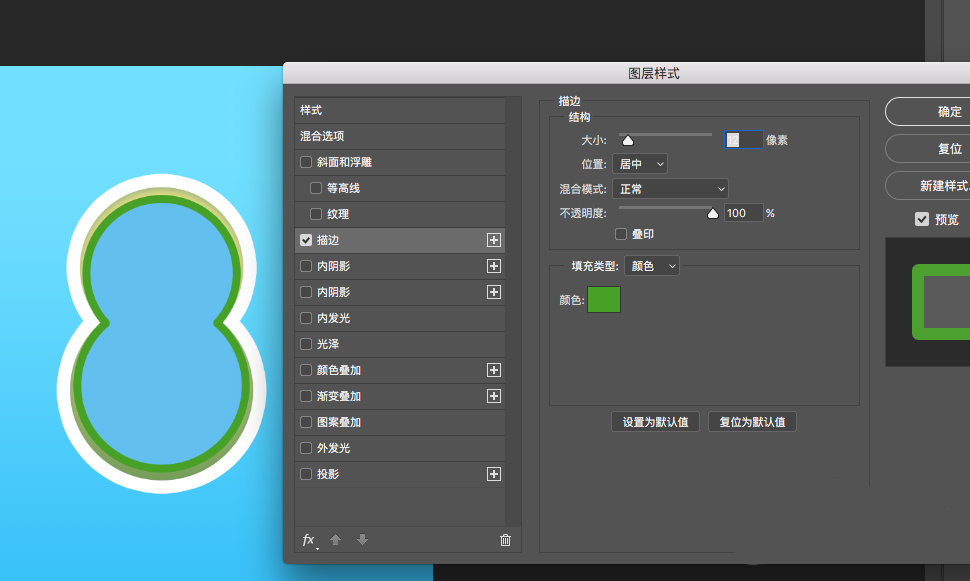
Task: Click the plus icon beside 渐变叠加
Action: 494,396
